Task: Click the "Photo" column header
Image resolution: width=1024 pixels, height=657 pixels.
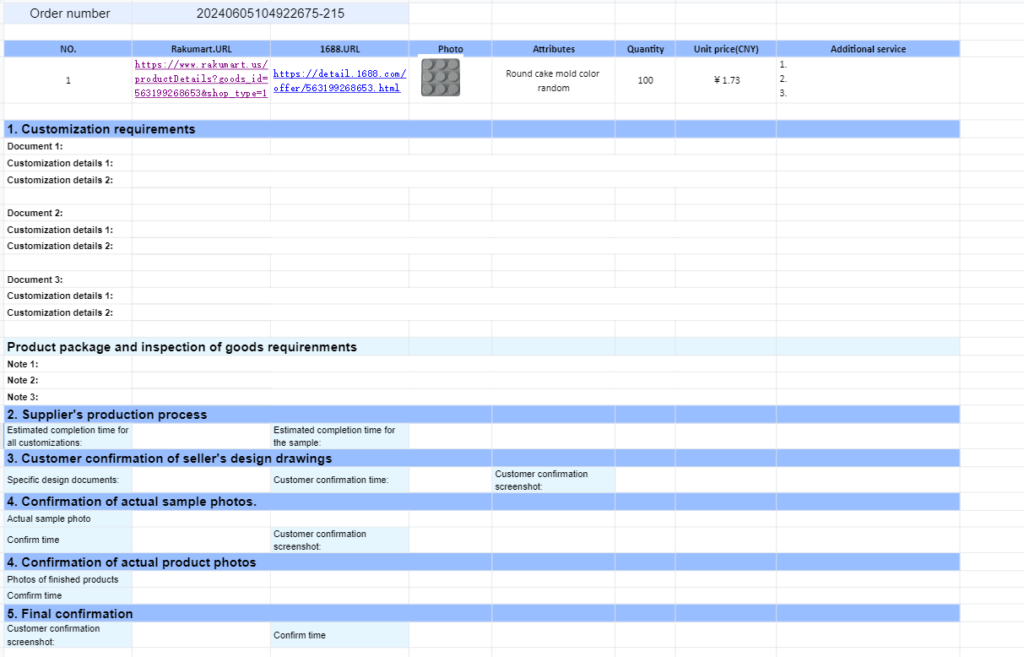Action: tap(451, 49)
